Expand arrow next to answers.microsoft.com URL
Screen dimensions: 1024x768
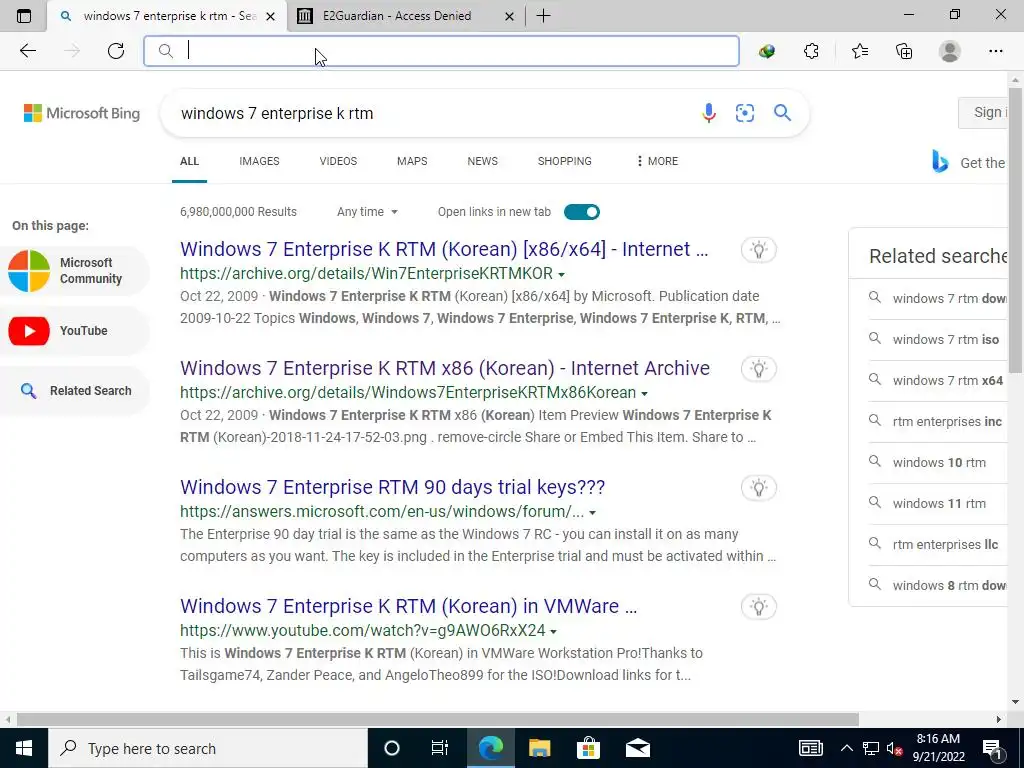(x=592, y=513)
